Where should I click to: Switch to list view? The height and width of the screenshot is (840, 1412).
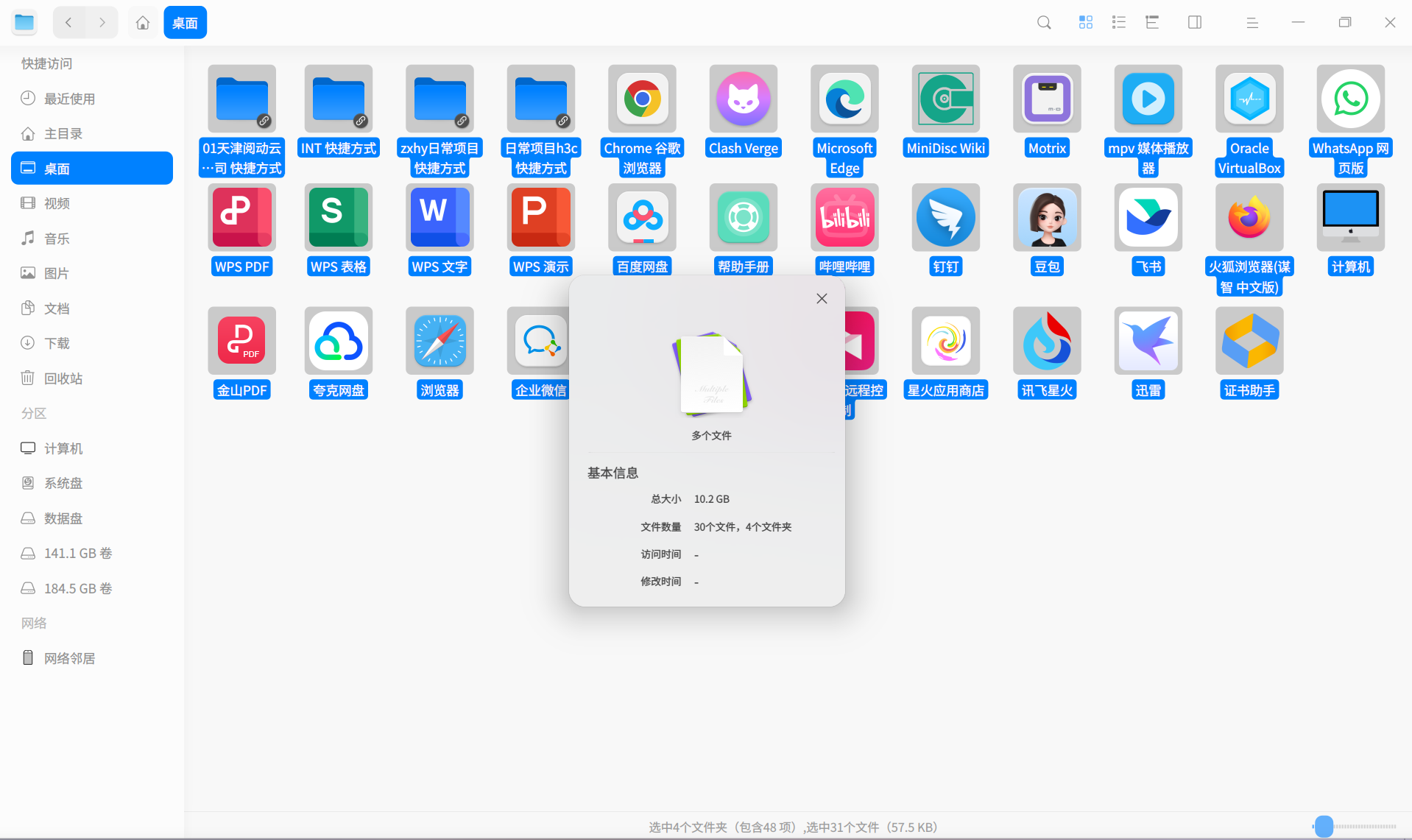point(1119,23)
